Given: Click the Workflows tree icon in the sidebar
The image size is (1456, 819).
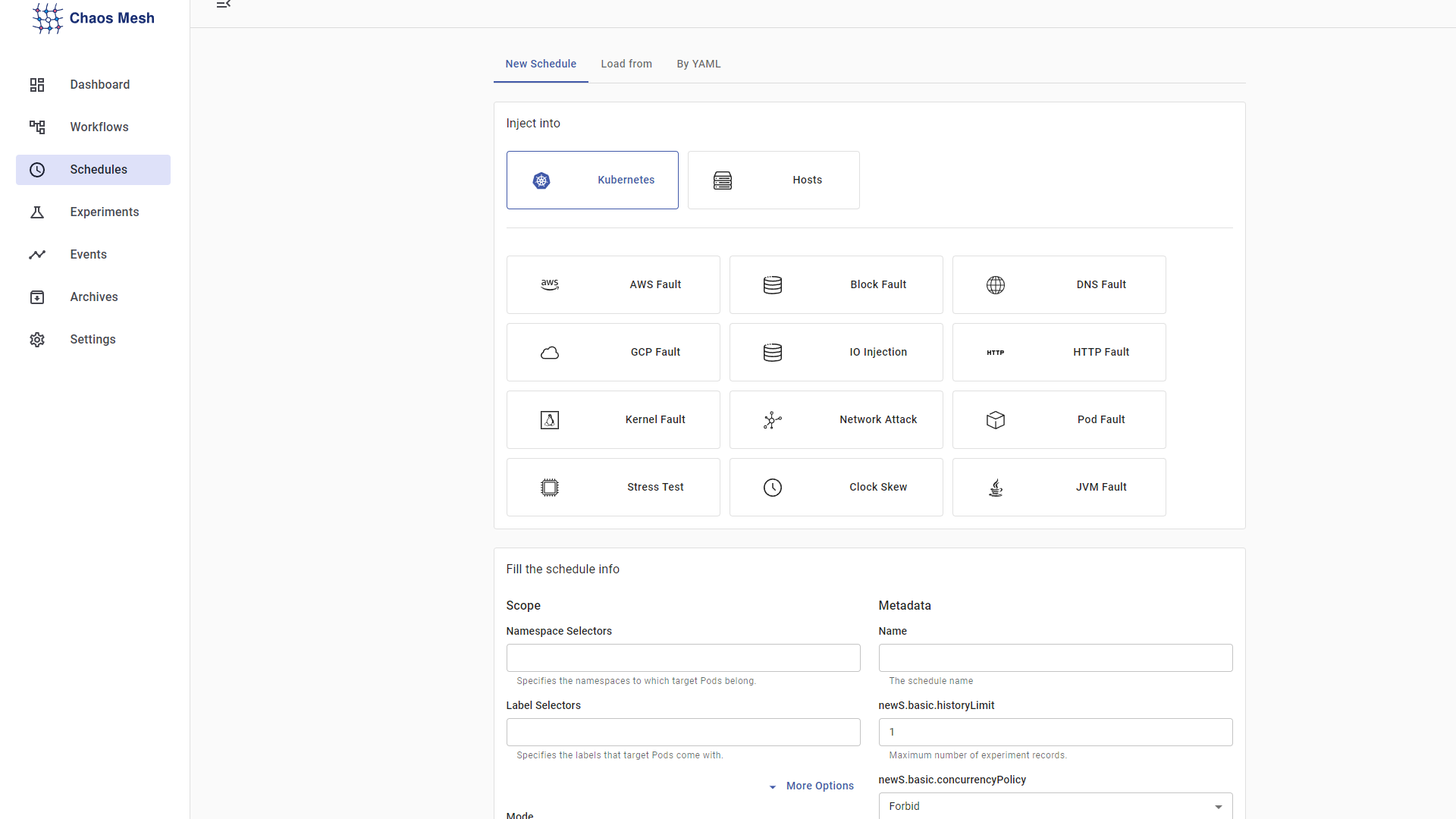Looking at the screenshot, I should coord(37,127).
